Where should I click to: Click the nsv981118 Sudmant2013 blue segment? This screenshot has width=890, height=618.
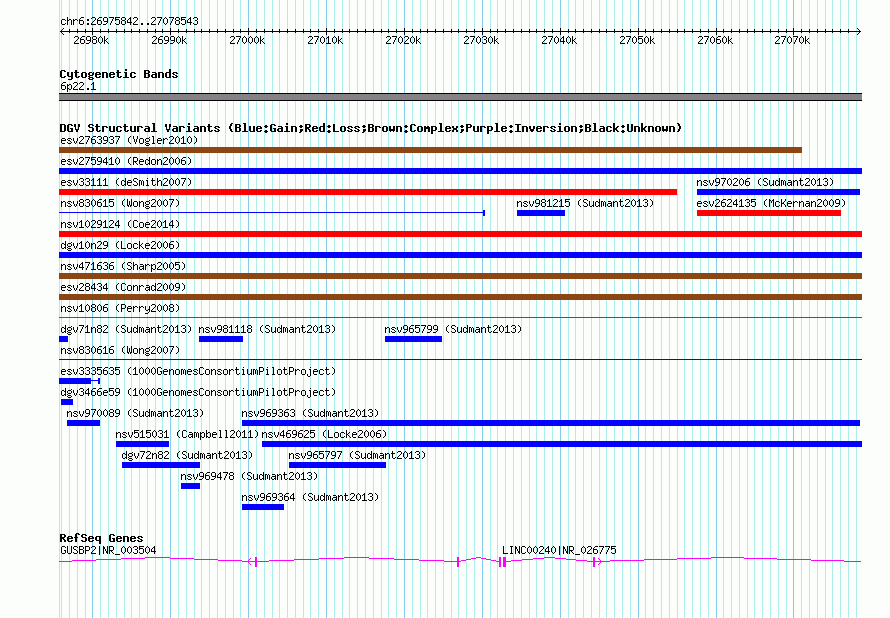[221, 339]
